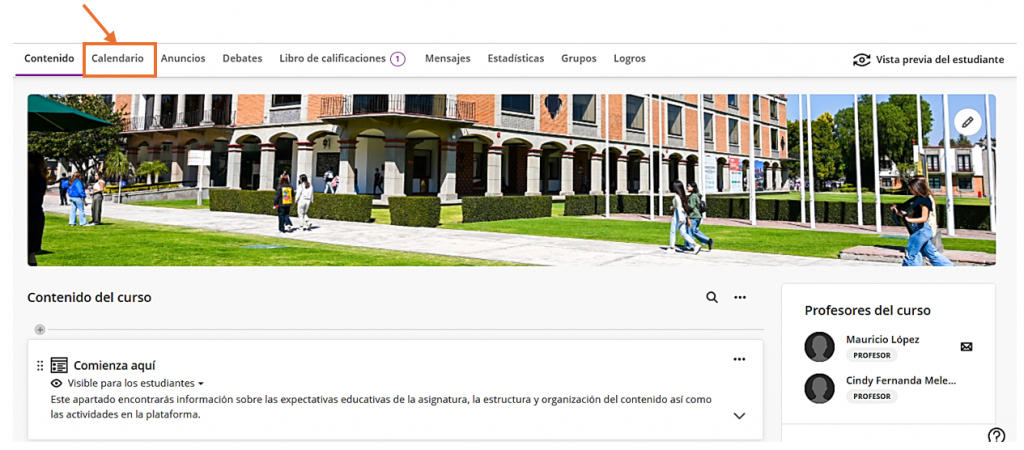The image size is (1024, 450).
Task: Open the Comienza aquí item
Action: pos(114,366)
